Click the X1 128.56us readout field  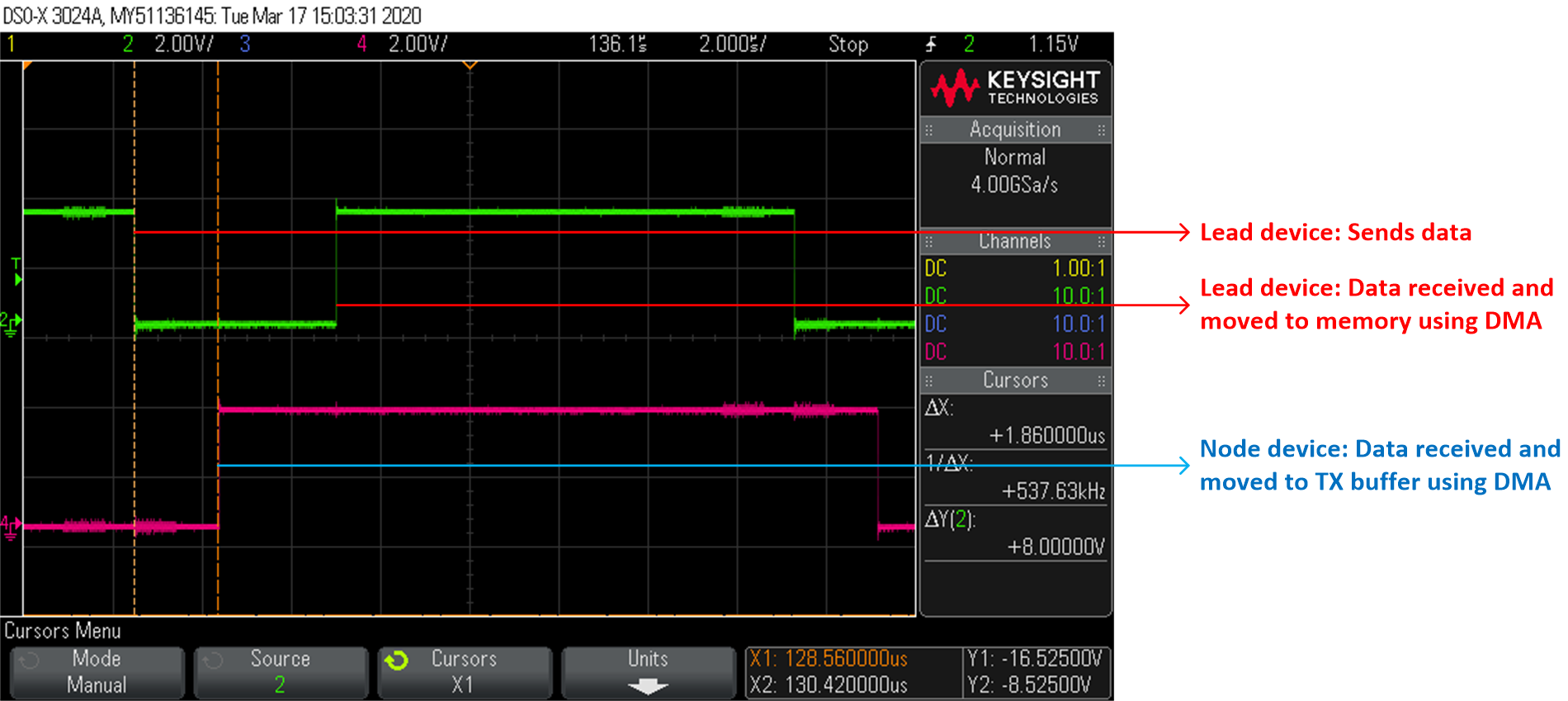coord(829,659)
